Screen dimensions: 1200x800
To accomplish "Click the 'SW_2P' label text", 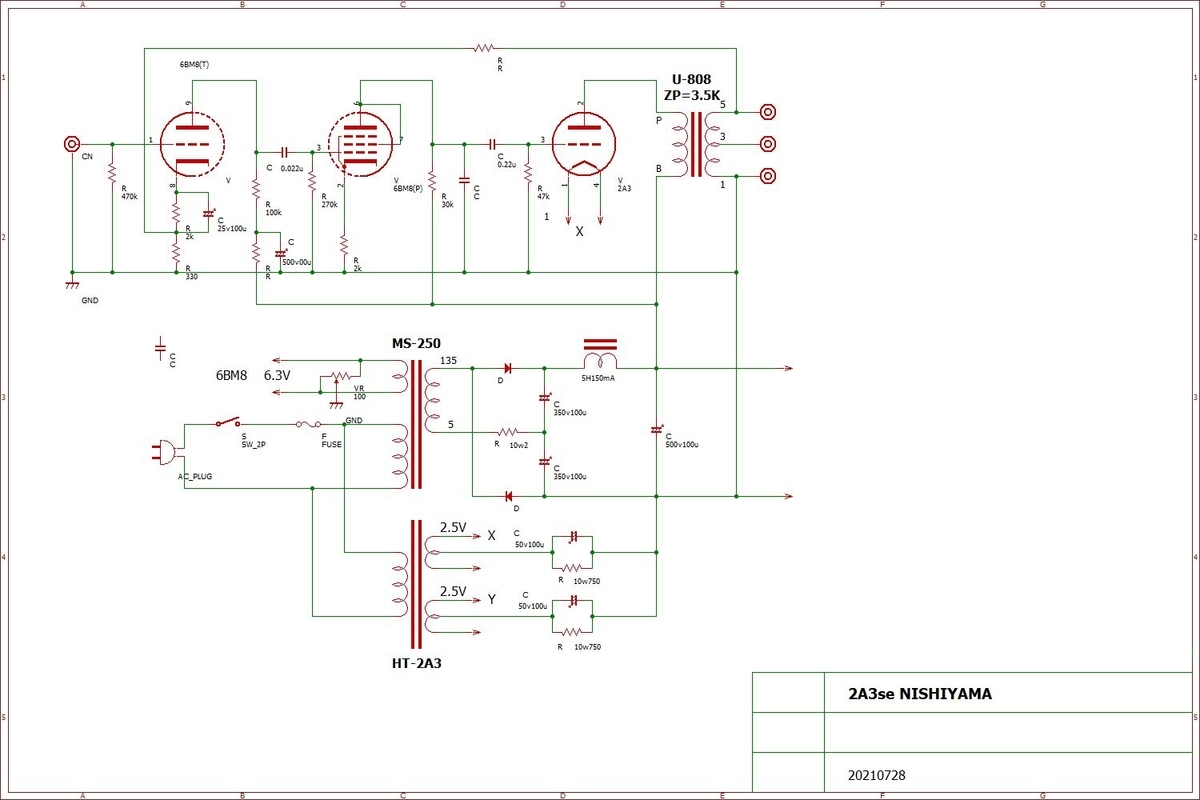I will click(x=253, y=444).
